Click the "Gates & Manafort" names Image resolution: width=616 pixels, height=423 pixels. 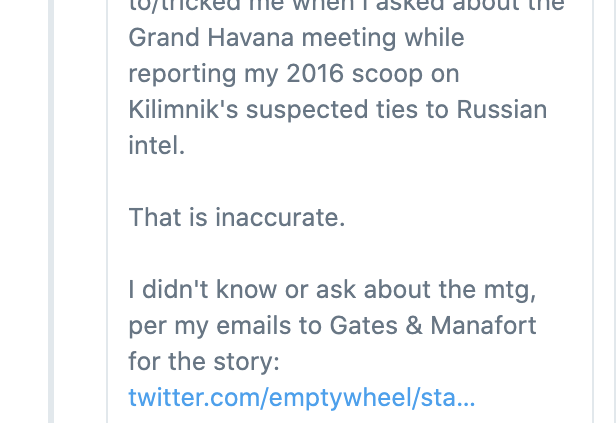coord(433,325)
